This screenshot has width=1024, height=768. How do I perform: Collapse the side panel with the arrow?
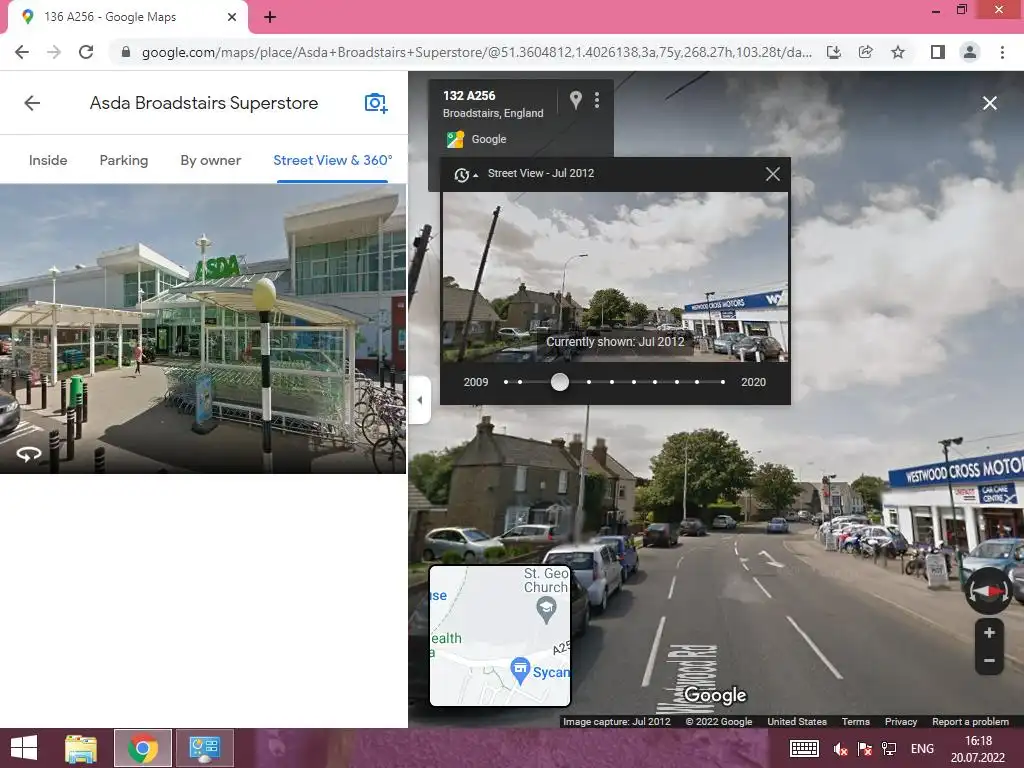419,400
